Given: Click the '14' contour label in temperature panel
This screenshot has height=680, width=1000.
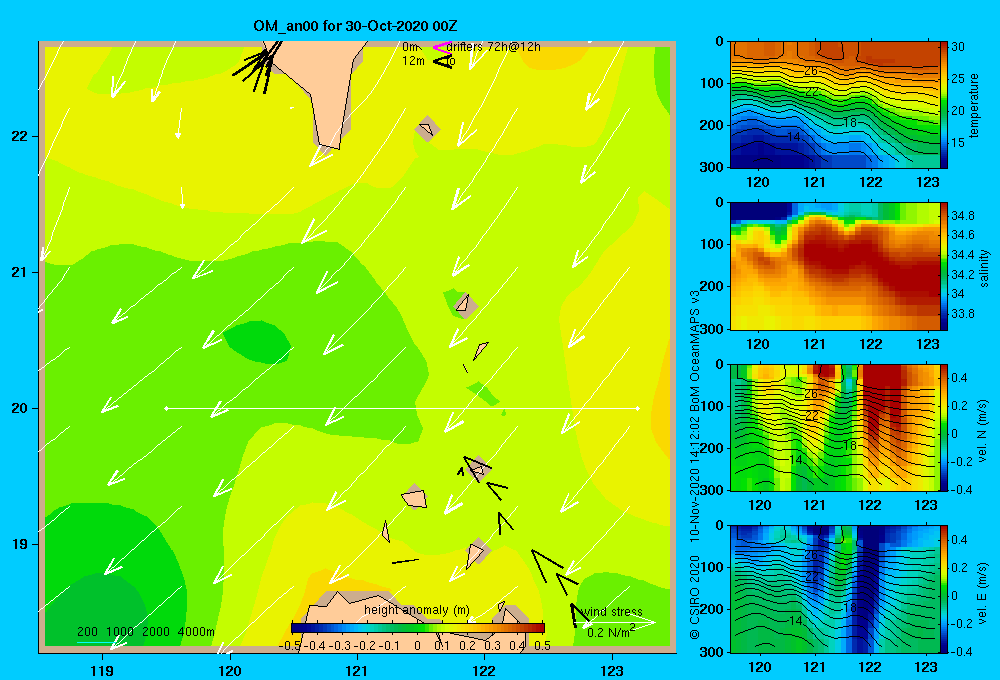Looking at the screenshot, I should (793, 137).
